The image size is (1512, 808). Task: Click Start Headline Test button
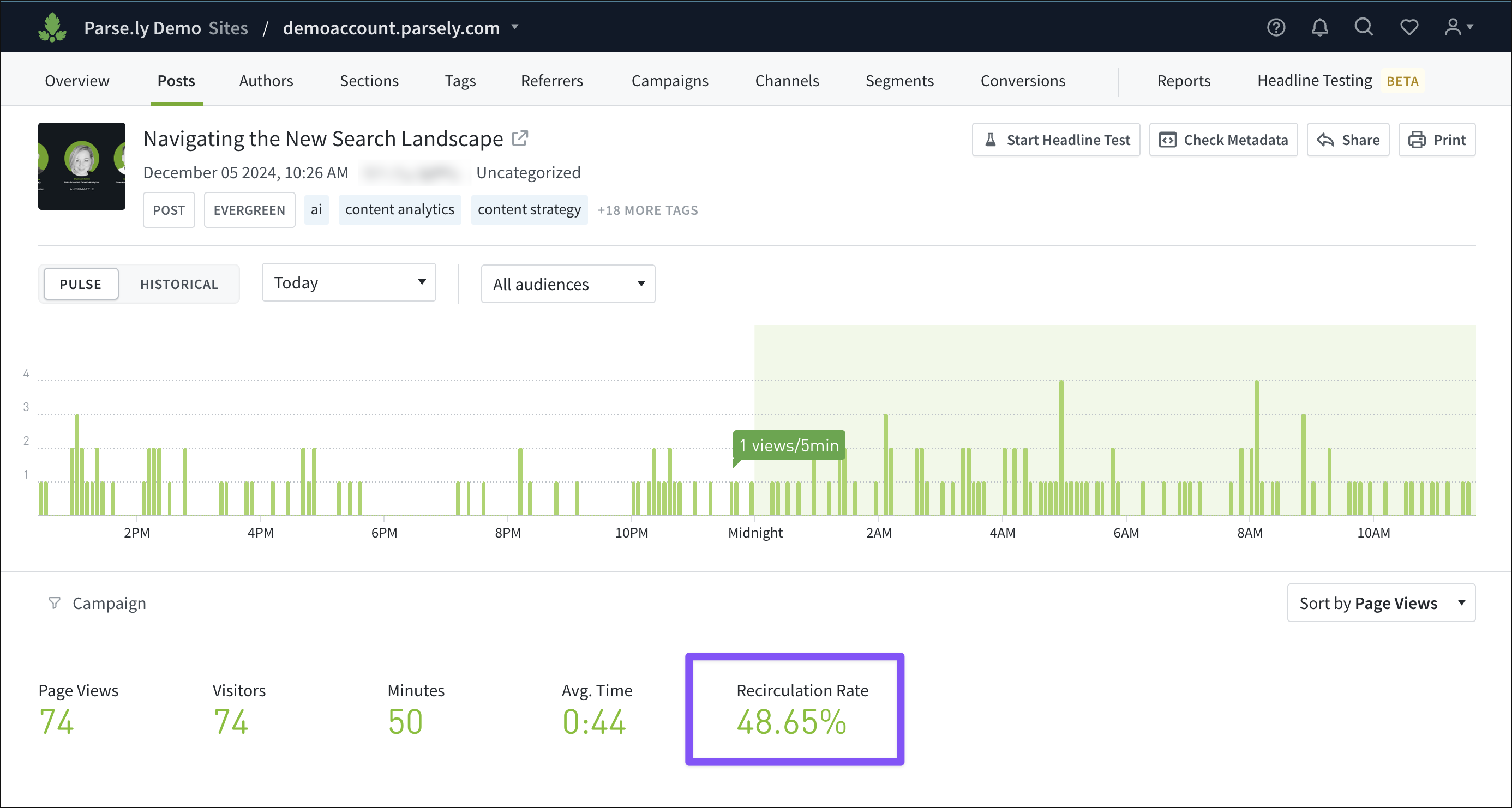[1056, 140]
